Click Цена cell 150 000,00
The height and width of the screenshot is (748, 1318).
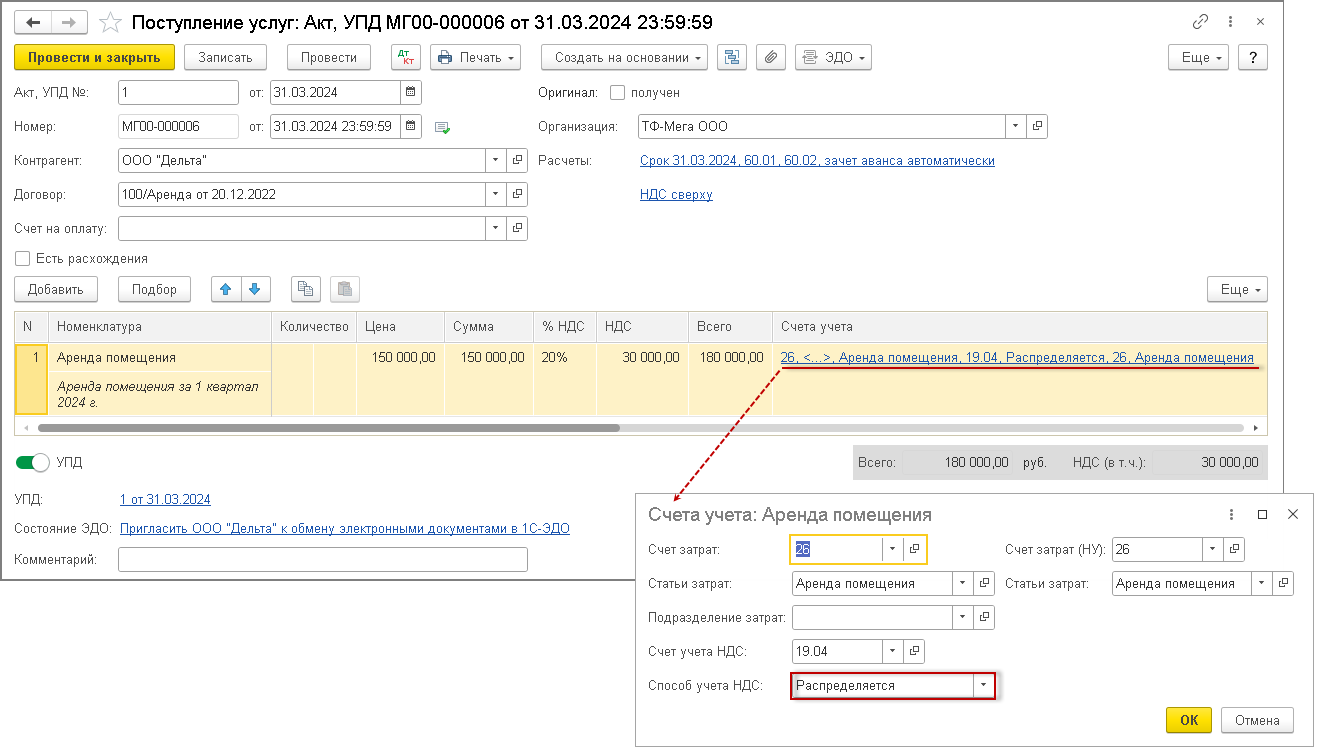click(x=400, y=357)
